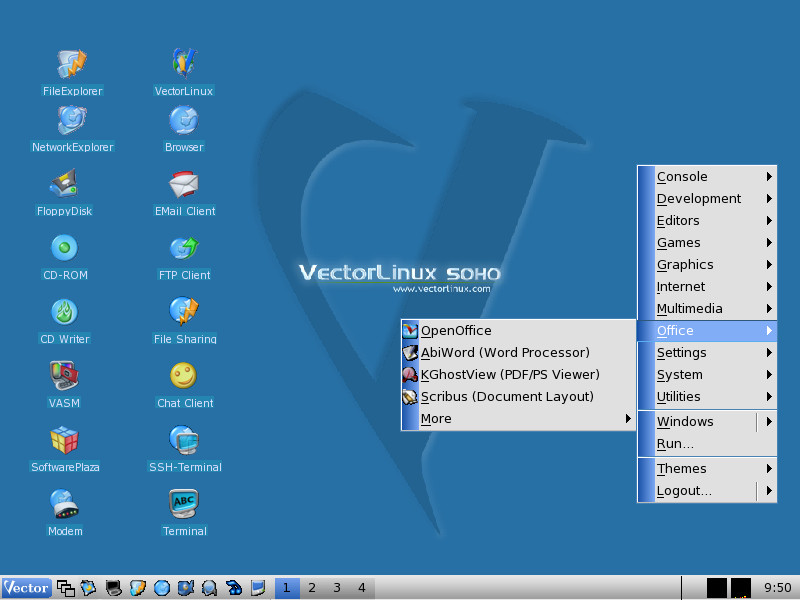Open the Modem desktop icon

click(65, 505)
